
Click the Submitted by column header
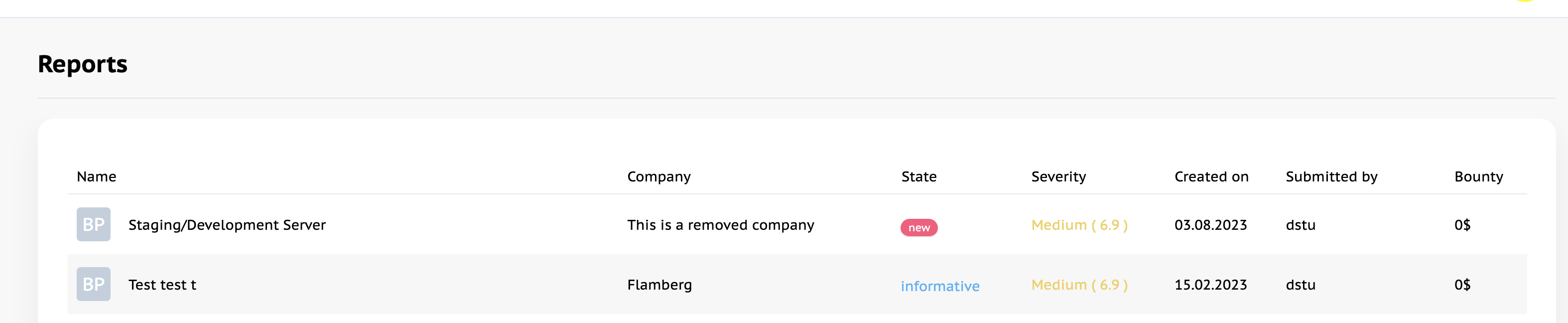point(1331,177)
